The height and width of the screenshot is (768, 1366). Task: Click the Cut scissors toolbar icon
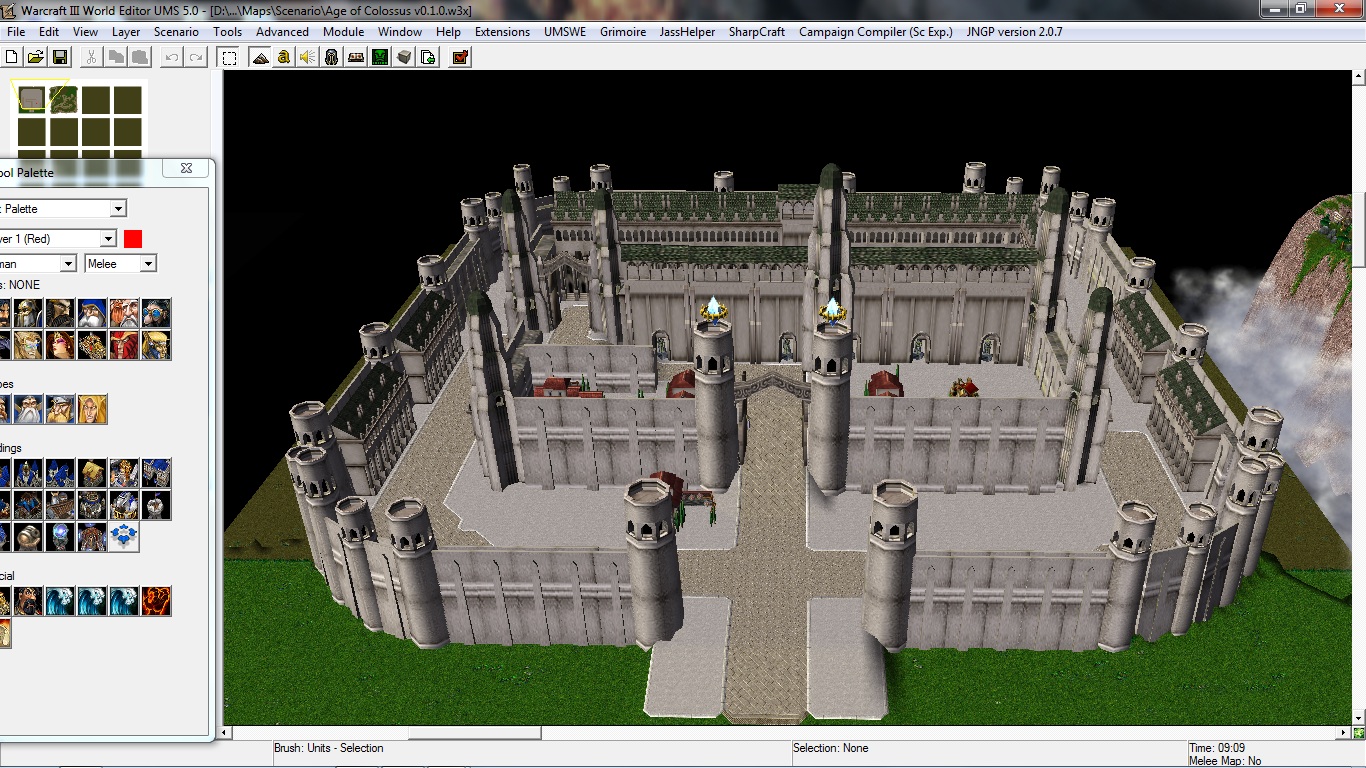tap(91, 57)
